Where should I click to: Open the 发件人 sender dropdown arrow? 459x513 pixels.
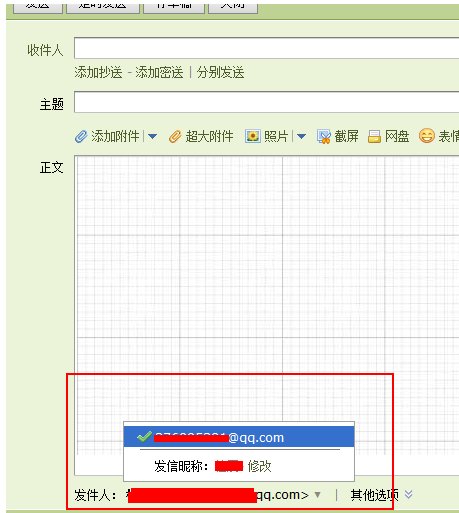pyautogui.click(x=318, y=495)
